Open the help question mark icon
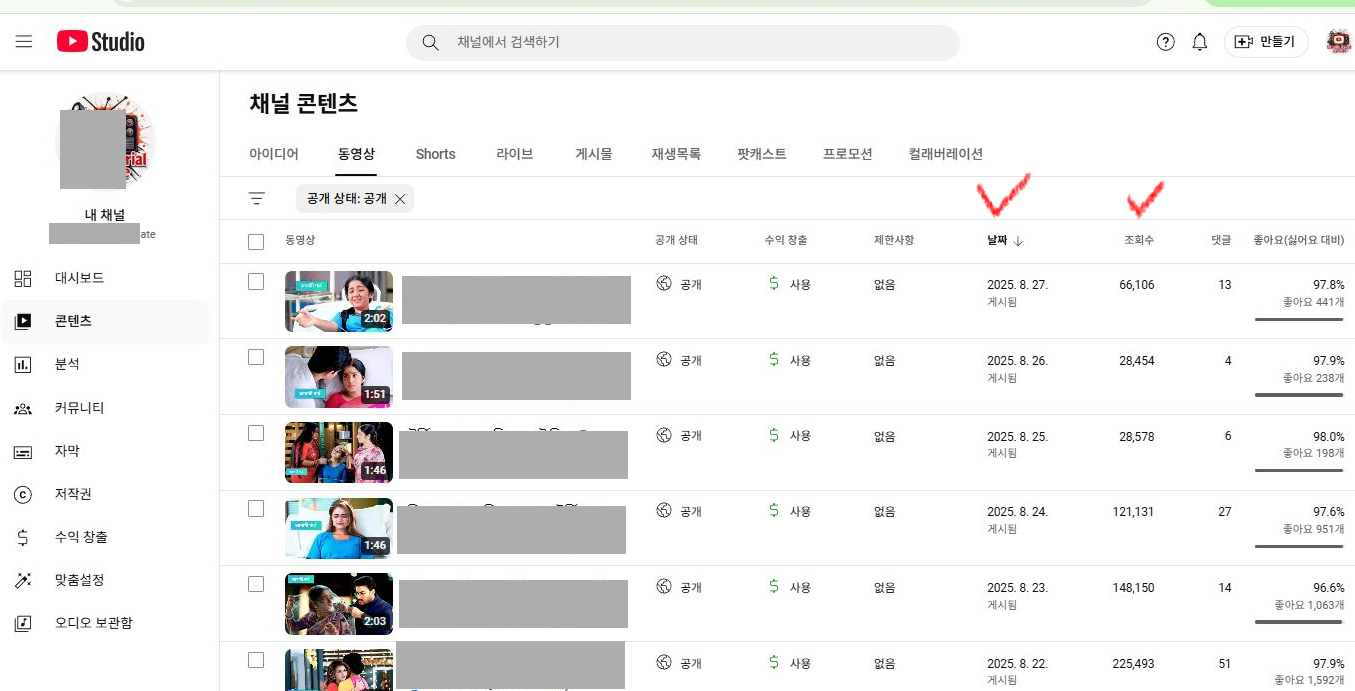Image resolution: width=1355 pixels, height=691 pixels. pyautogui.click(x=1165, y=42)
